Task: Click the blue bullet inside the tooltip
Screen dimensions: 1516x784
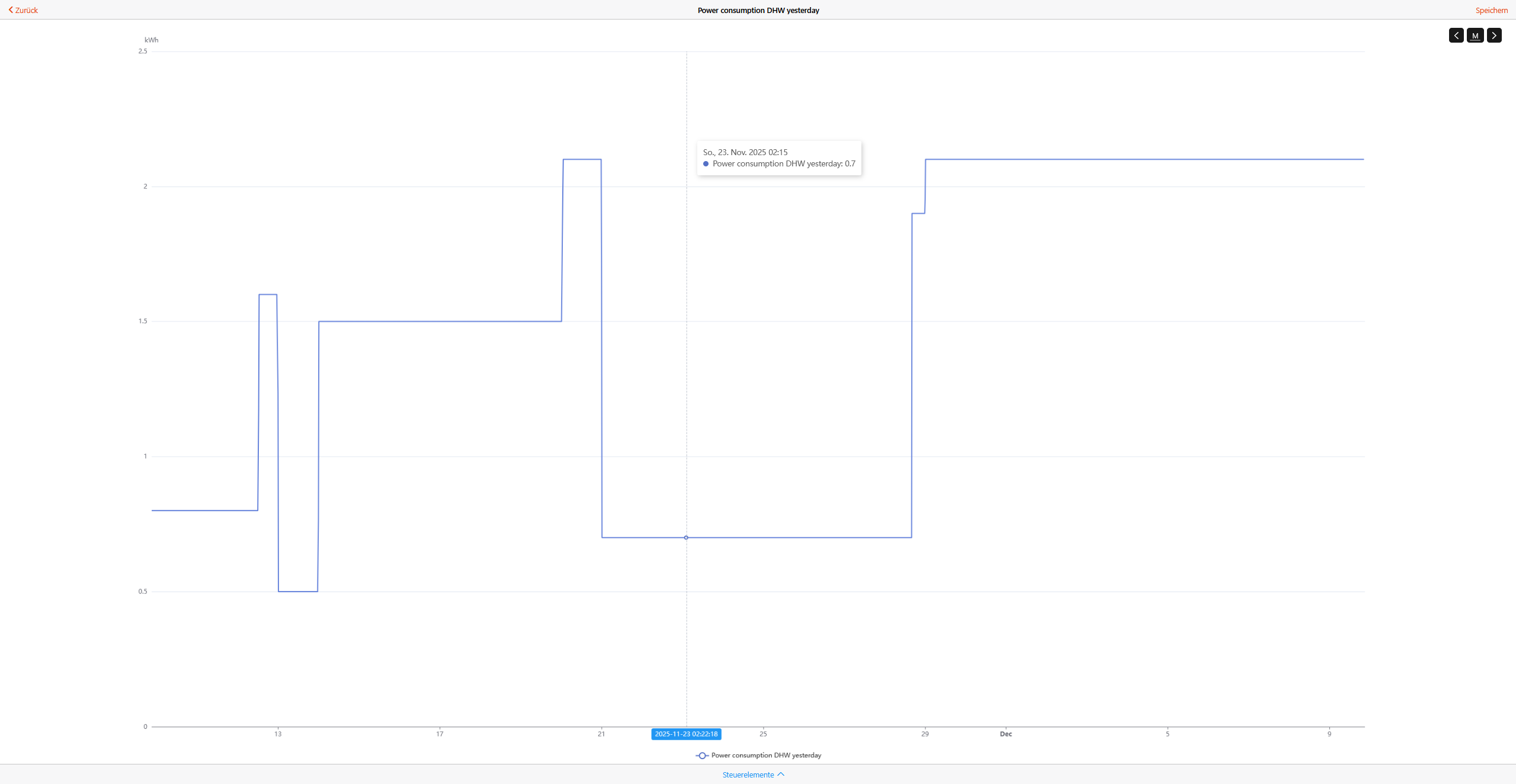Action: click(706, 164)
